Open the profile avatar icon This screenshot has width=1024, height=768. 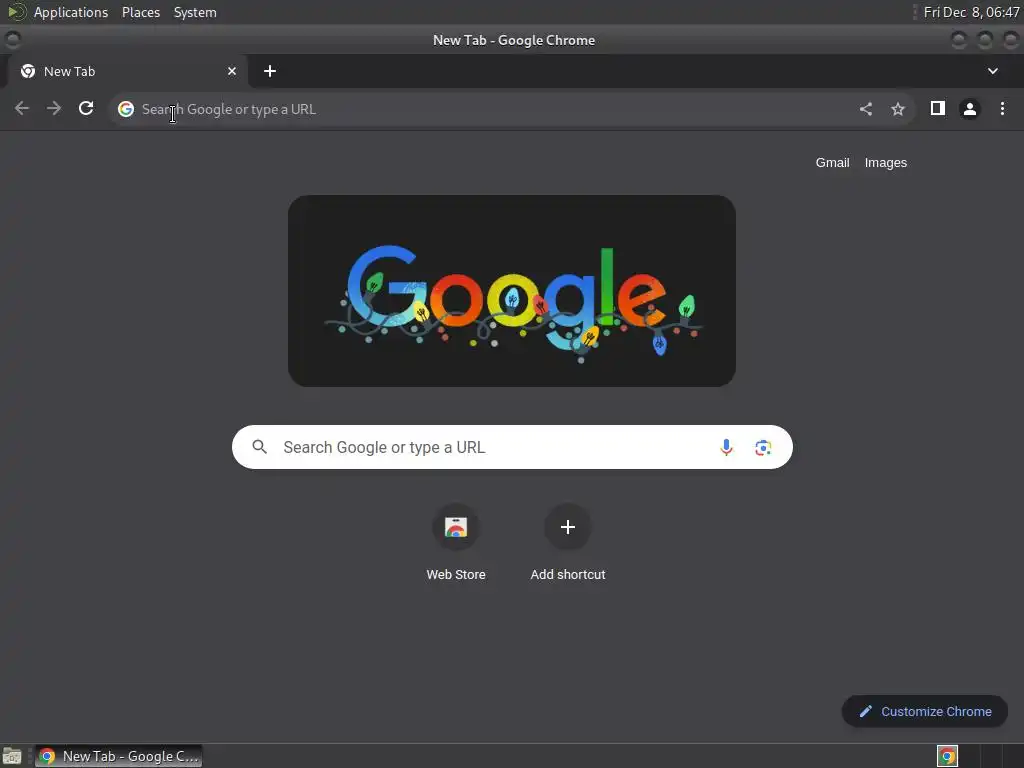click(x=970, y=109)
